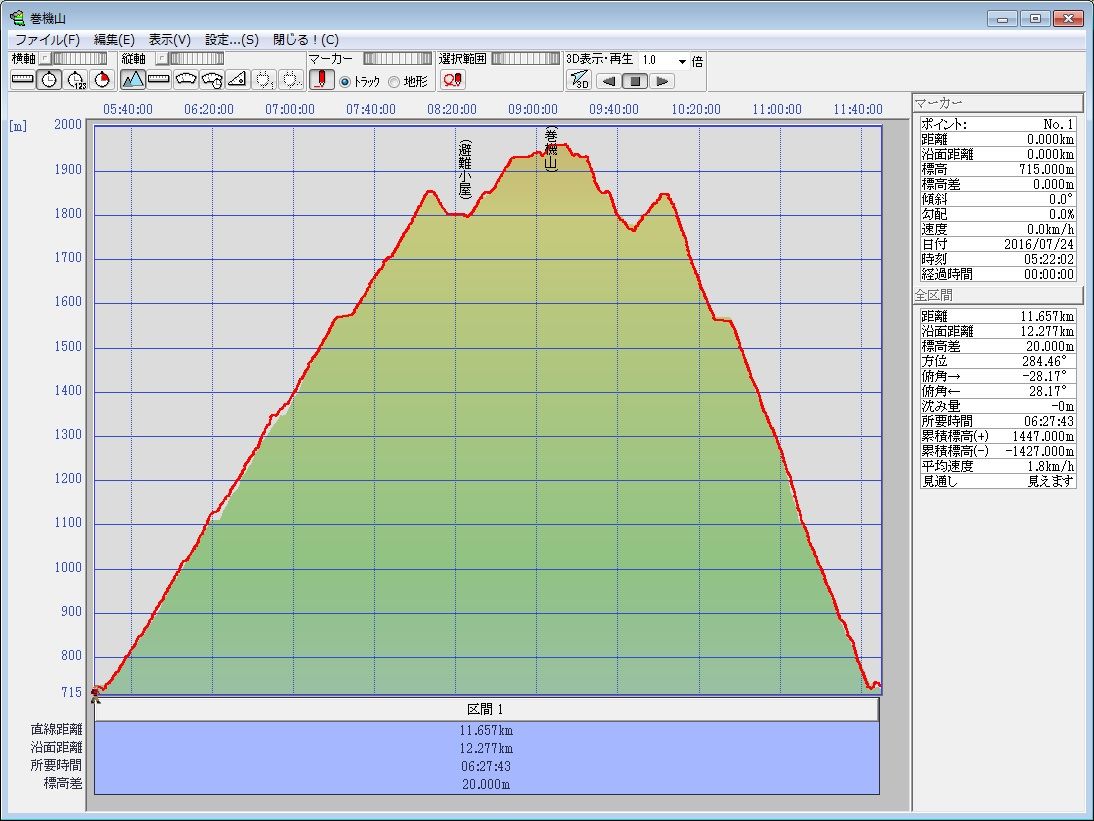Viewport: 1094px width, 821px height.
Task: Click the 日付 2016/07/24 value
Action: (1039, 244)
